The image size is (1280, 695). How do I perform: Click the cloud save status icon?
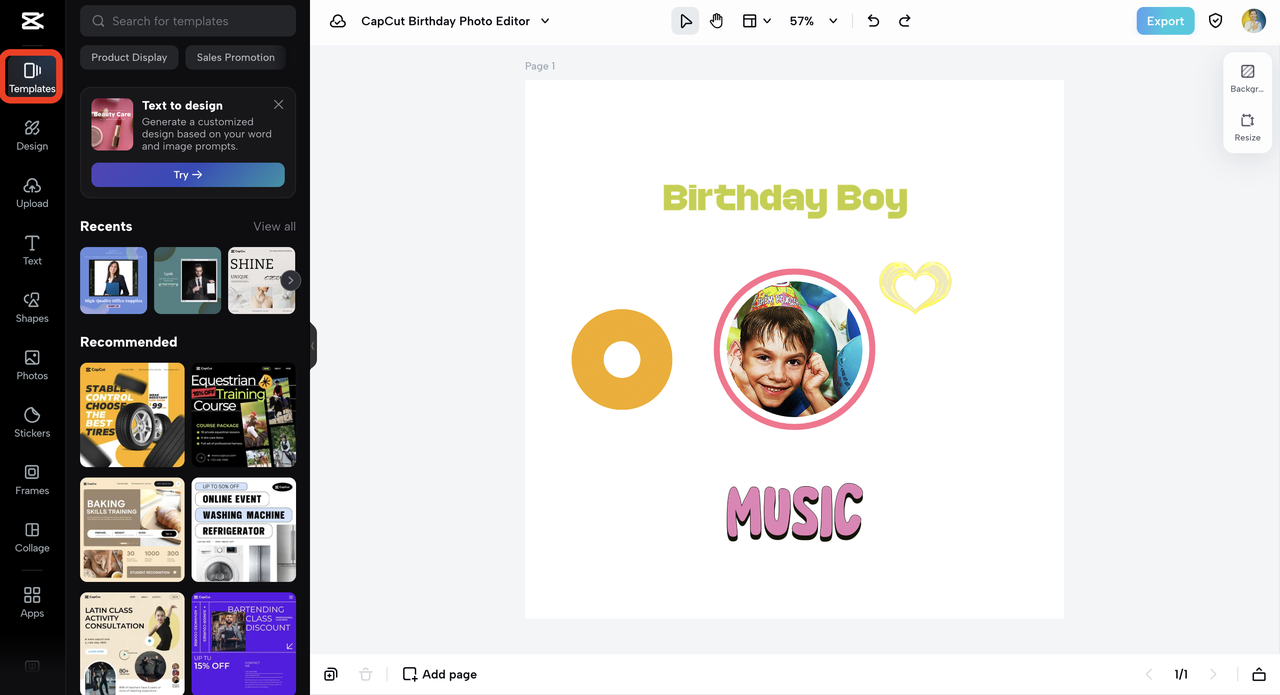pos(338,21)
